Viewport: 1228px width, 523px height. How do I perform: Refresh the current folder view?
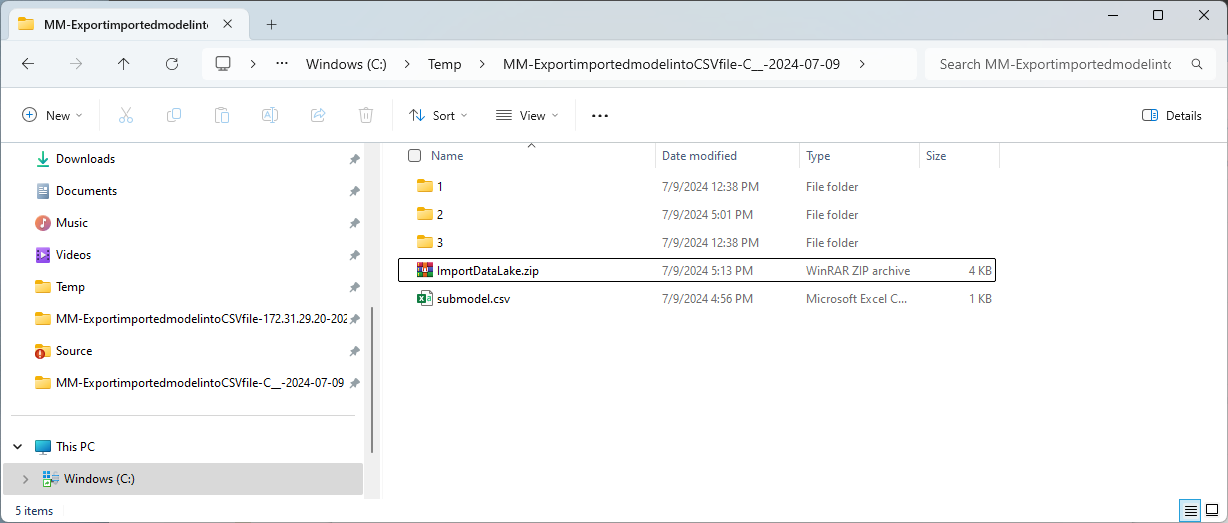pos(172,64)
